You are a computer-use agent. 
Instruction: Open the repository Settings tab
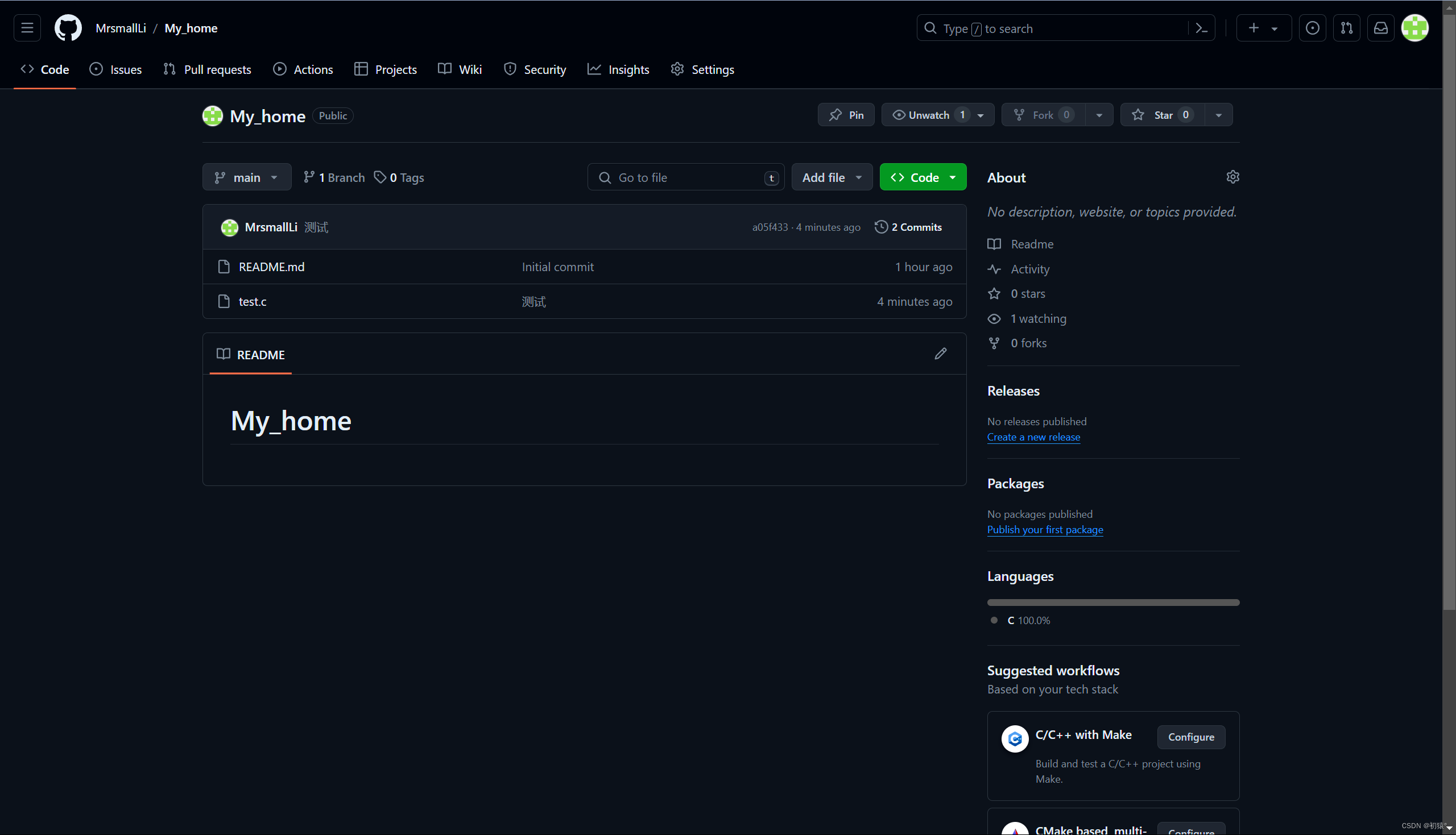pyautogui.click(x=702, y=69)
